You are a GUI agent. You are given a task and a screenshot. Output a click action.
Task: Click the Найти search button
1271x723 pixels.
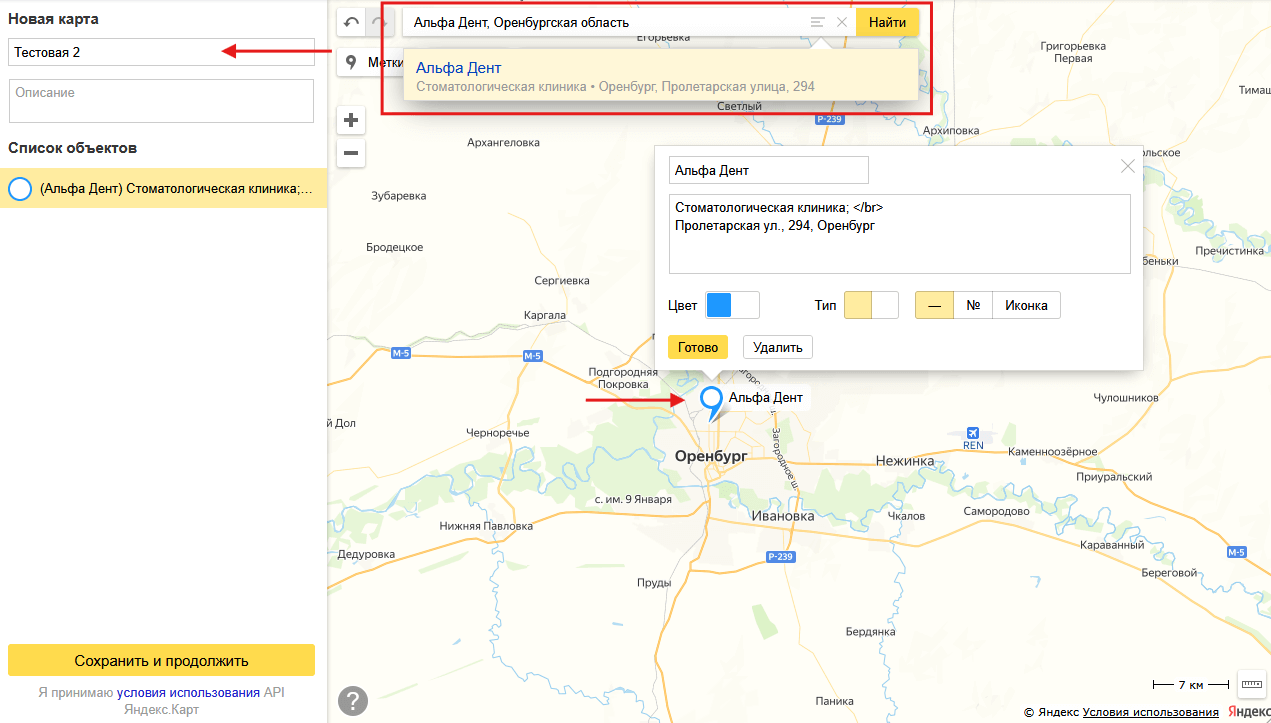point(887,22)
